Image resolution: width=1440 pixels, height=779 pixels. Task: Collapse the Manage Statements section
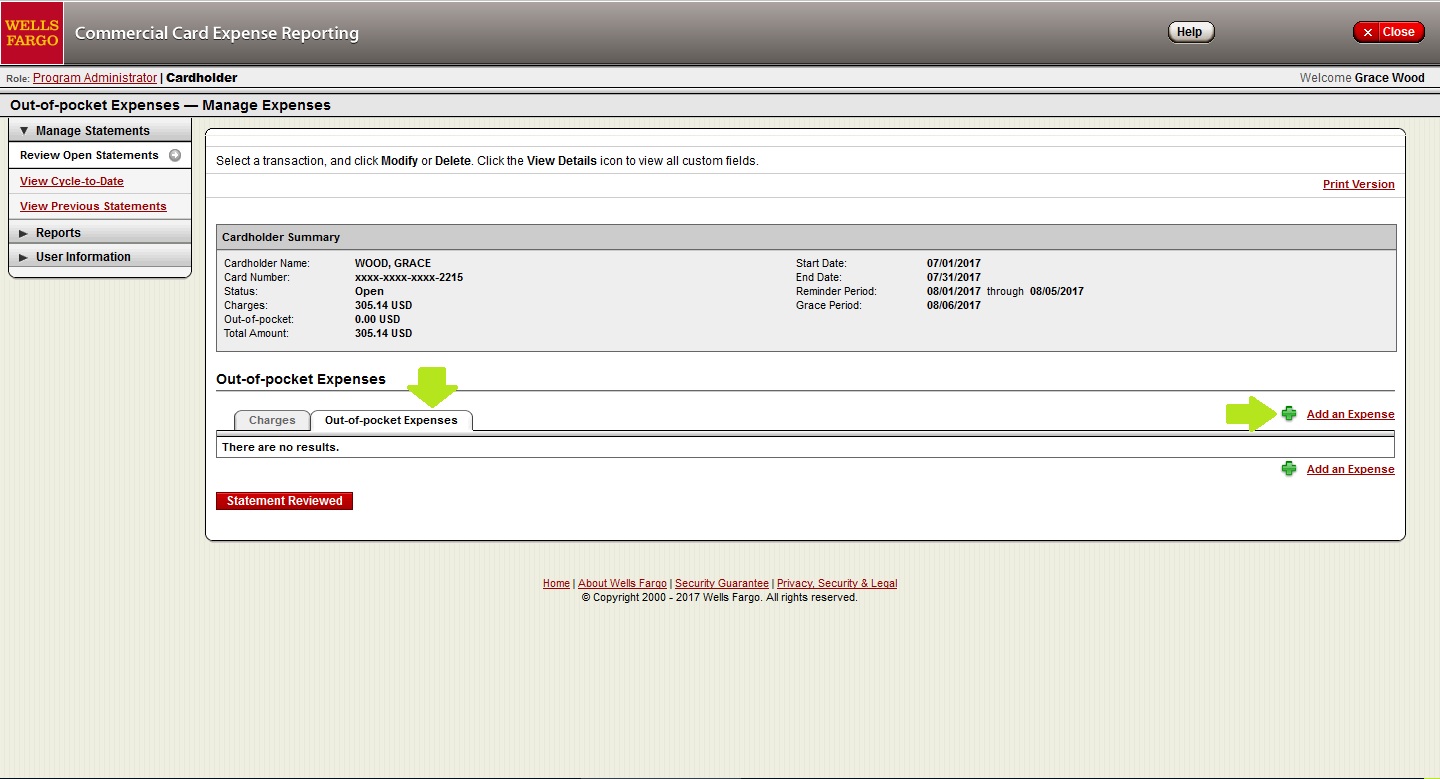click(99, 130)
